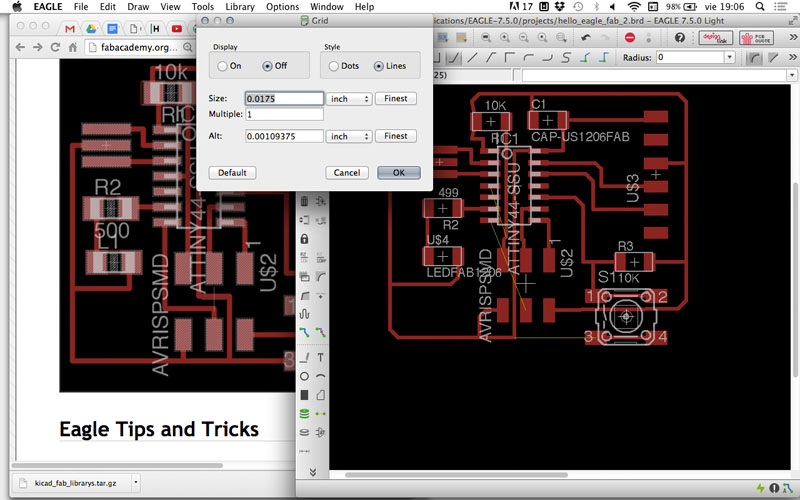Confirm the Grid dialog with OK

pos(399,173)
